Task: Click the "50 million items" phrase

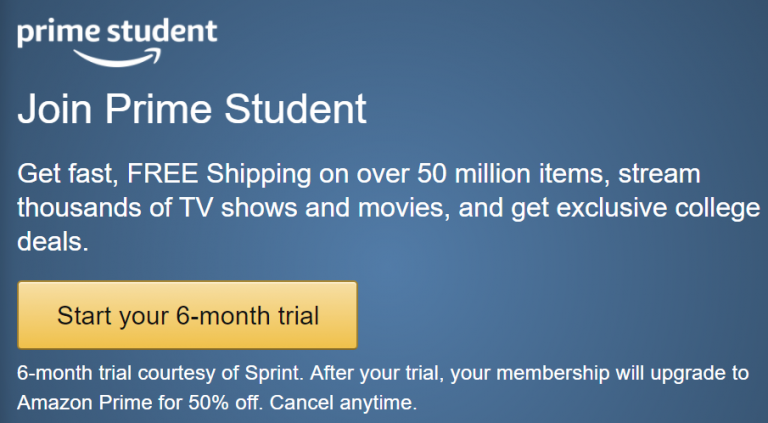Action: tap(514, 174)
